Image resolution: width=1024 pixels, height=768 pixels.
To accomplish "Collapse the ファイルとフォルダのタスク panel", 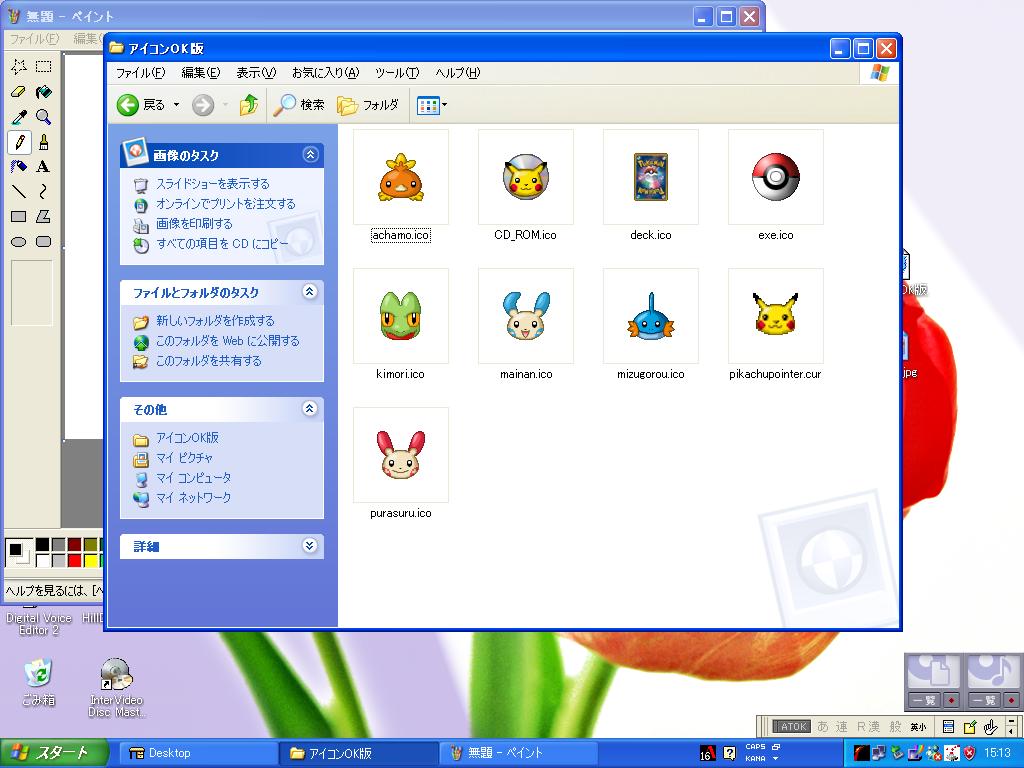I will click(x=310, y=291).
